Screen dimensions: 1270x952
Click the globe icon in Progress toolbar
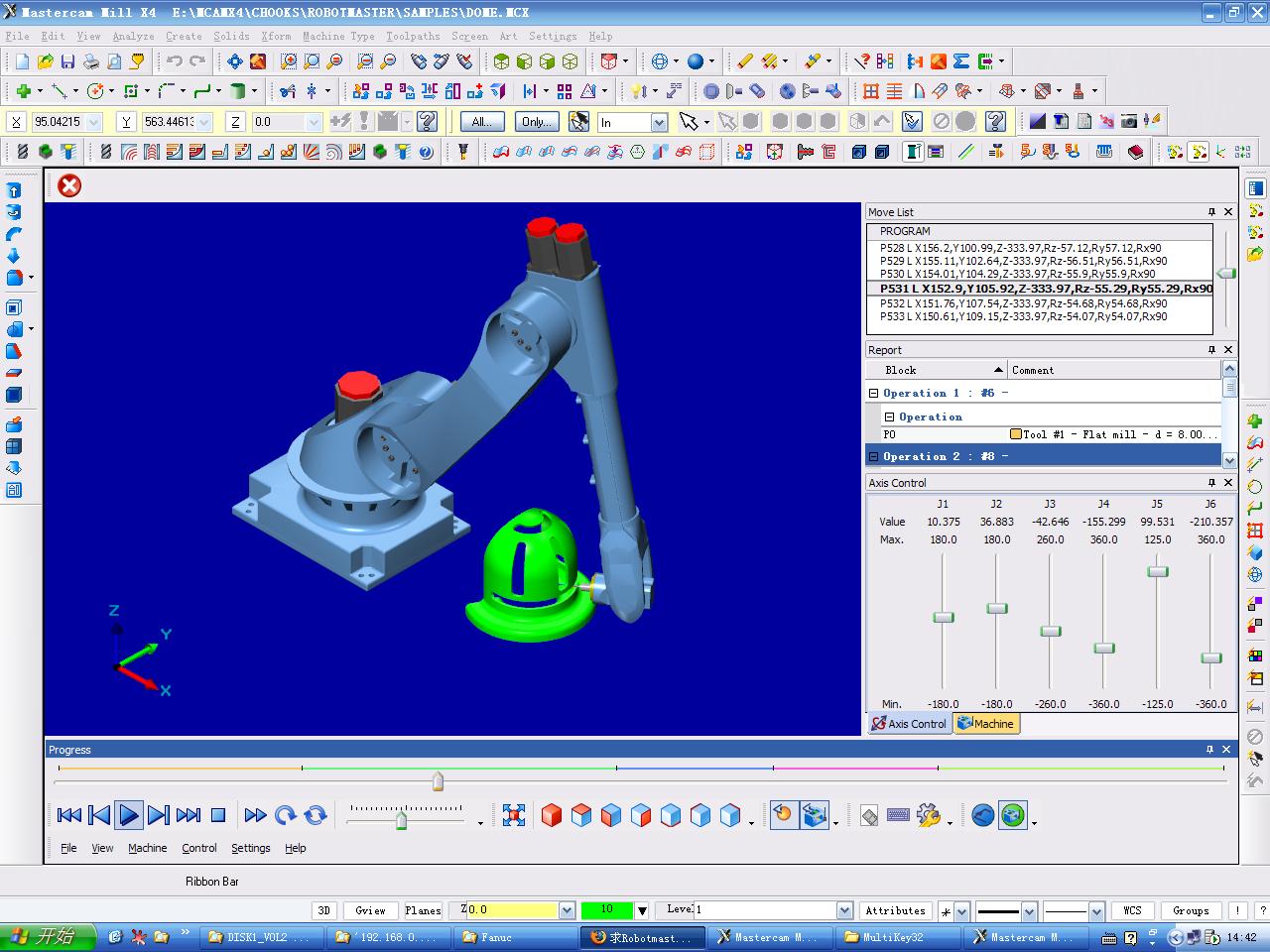[x=1013, y=815]
